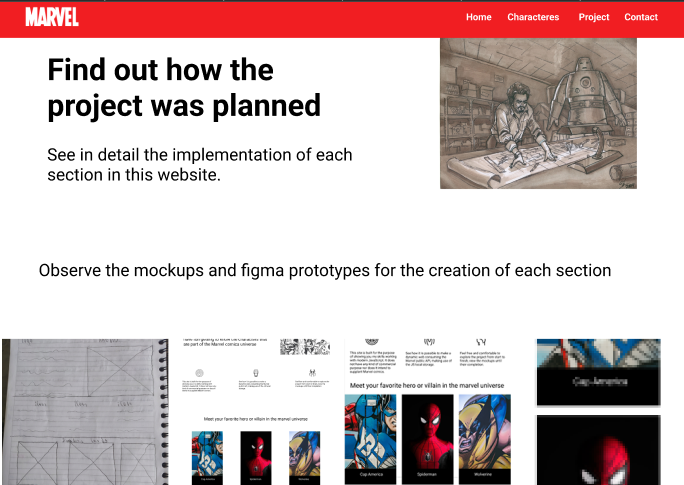Open the Contact page link
Screen dimensions: 684x485
[x=641, y=17]
